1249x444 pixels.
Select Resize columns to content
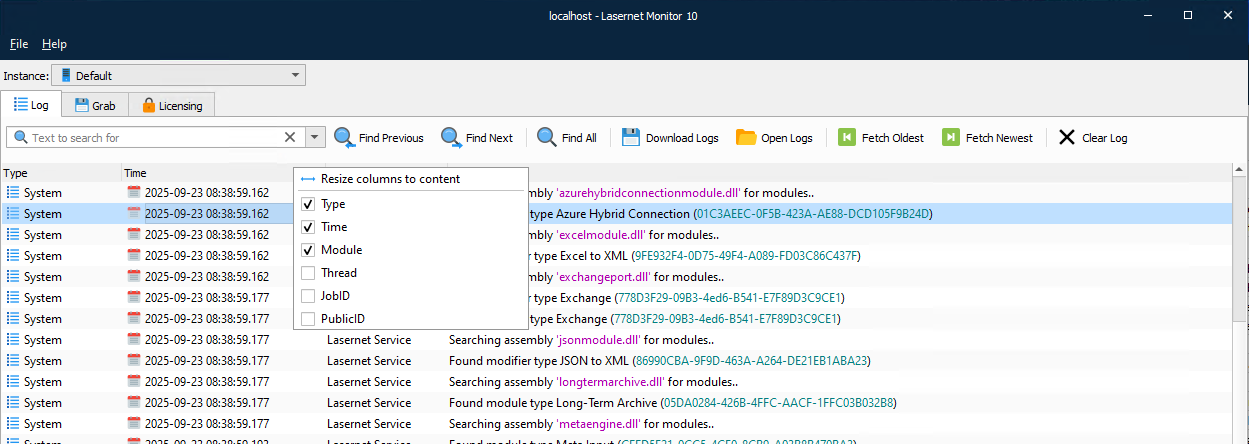coord(390,179)
